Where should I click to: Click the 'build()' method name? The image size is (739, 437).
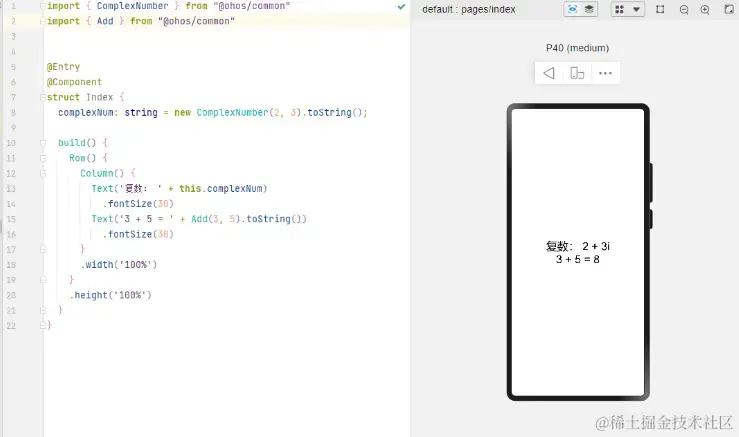pyautogui.click(x=77, y=143)
